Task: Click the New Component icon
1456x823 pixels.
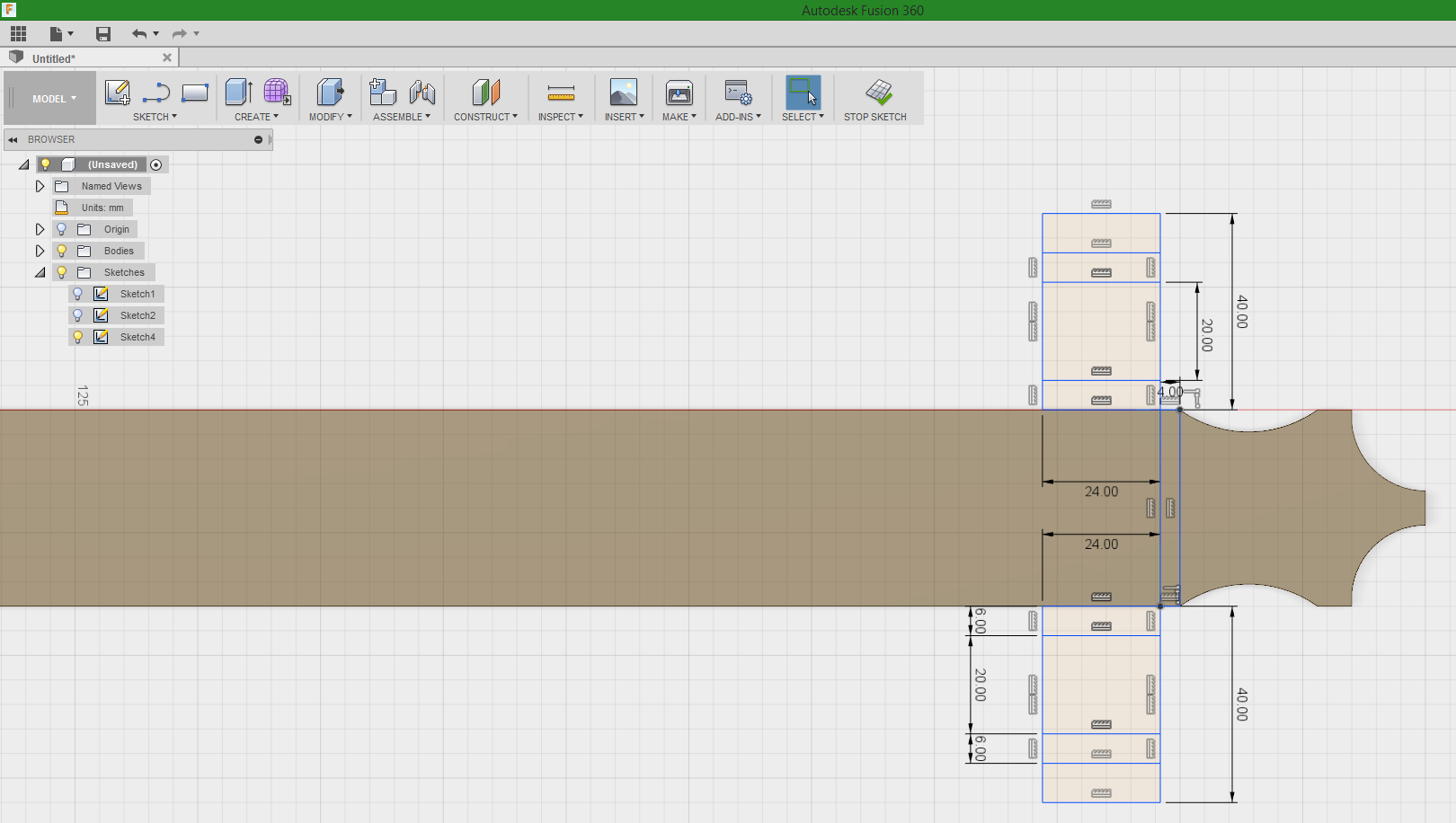Action: coord(383,92)
